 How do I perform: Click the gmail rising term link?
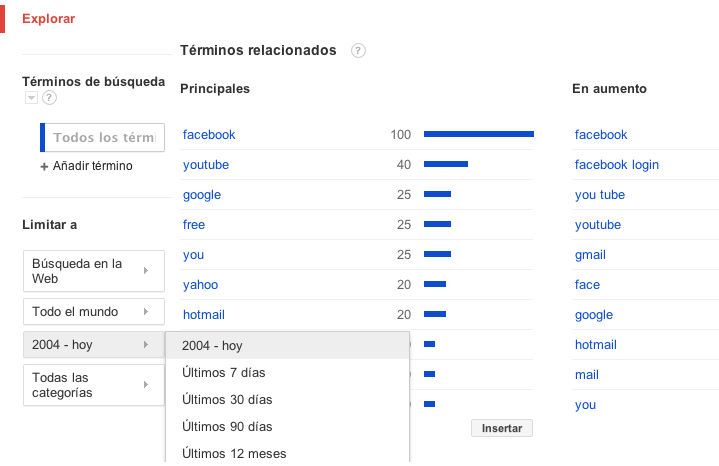(x=590, y=255)
